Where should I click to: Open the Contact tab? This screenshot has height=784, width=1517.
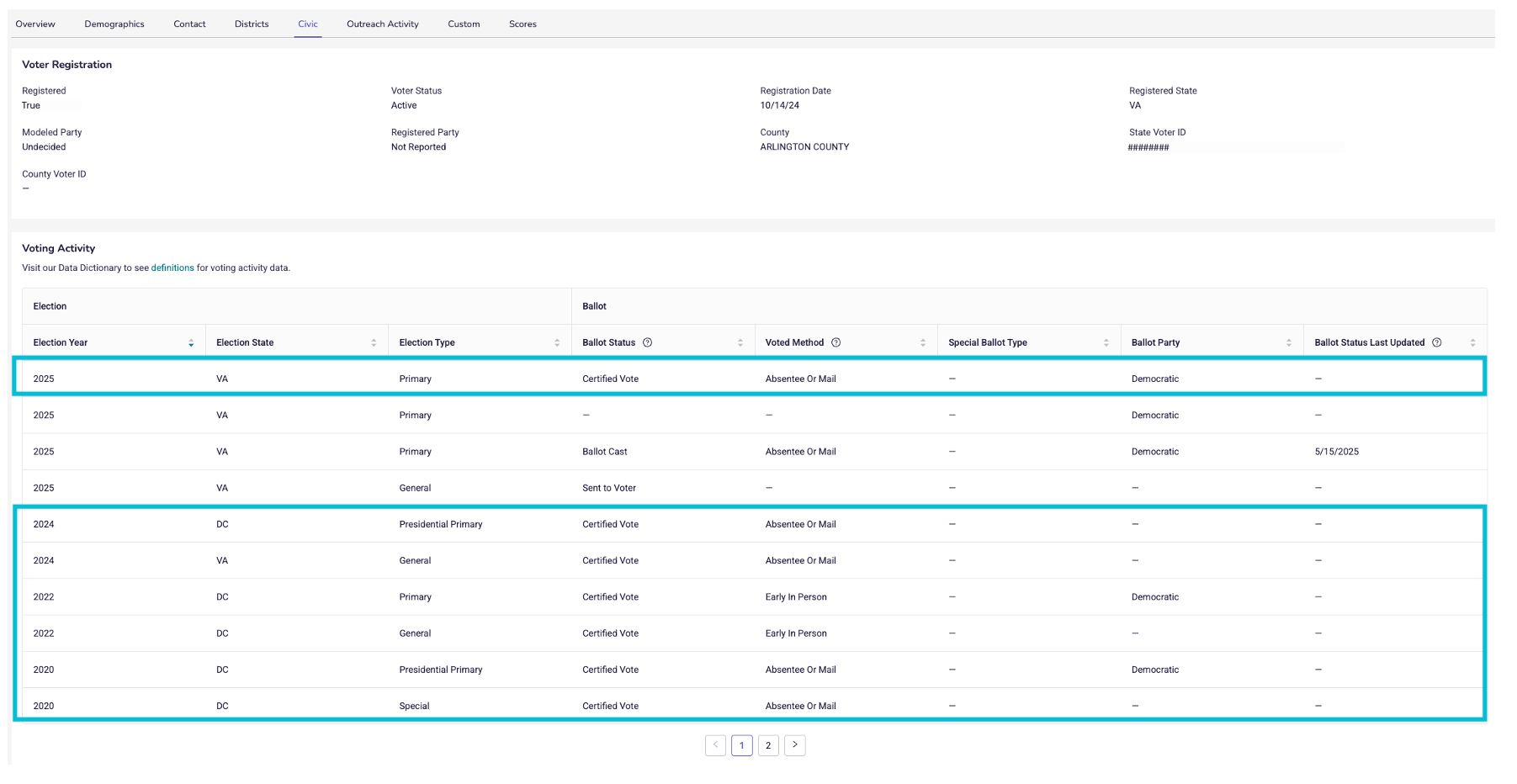point(189,24)
